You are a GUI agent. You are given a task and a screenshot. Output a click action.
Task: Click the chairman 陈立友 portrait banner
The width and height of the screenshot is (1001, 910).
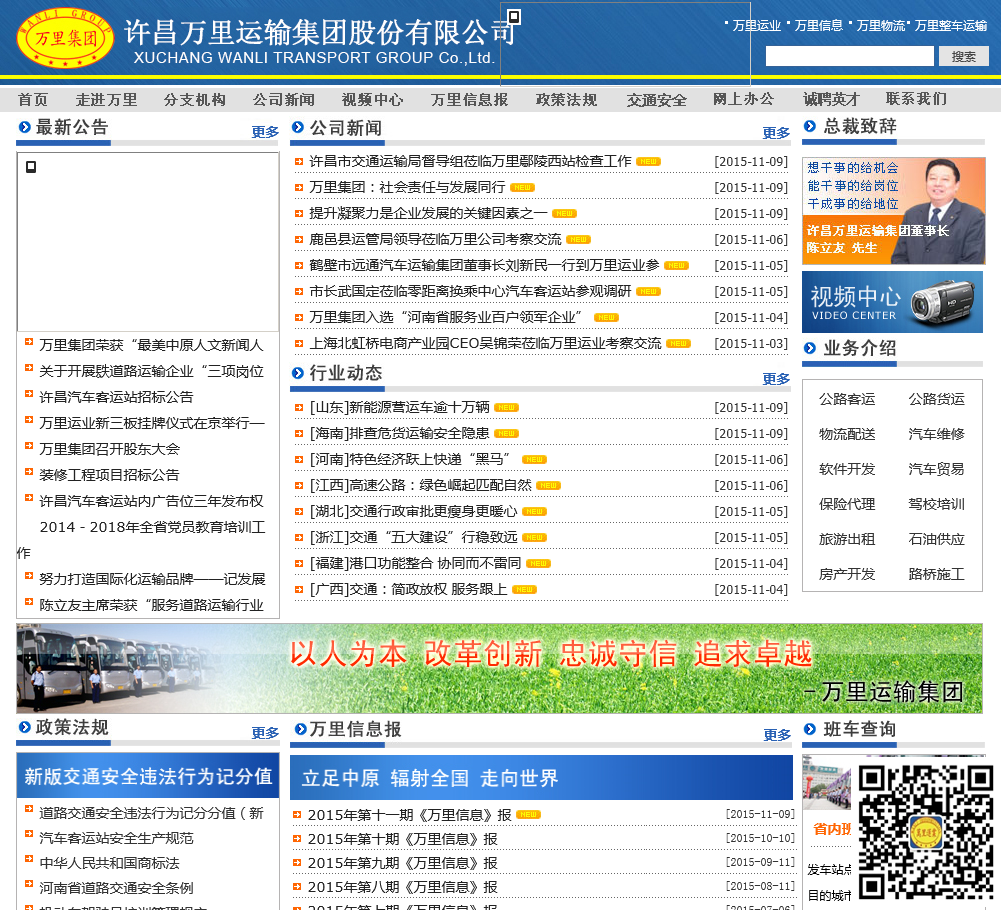[894, 211]
